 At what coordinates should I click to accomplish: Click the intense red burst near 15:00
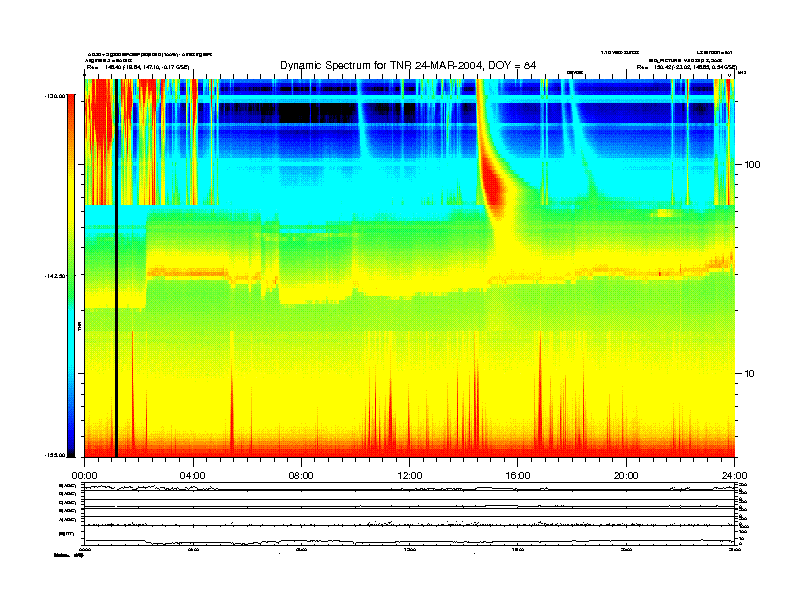pyautogui.click(x=492, y=184)
